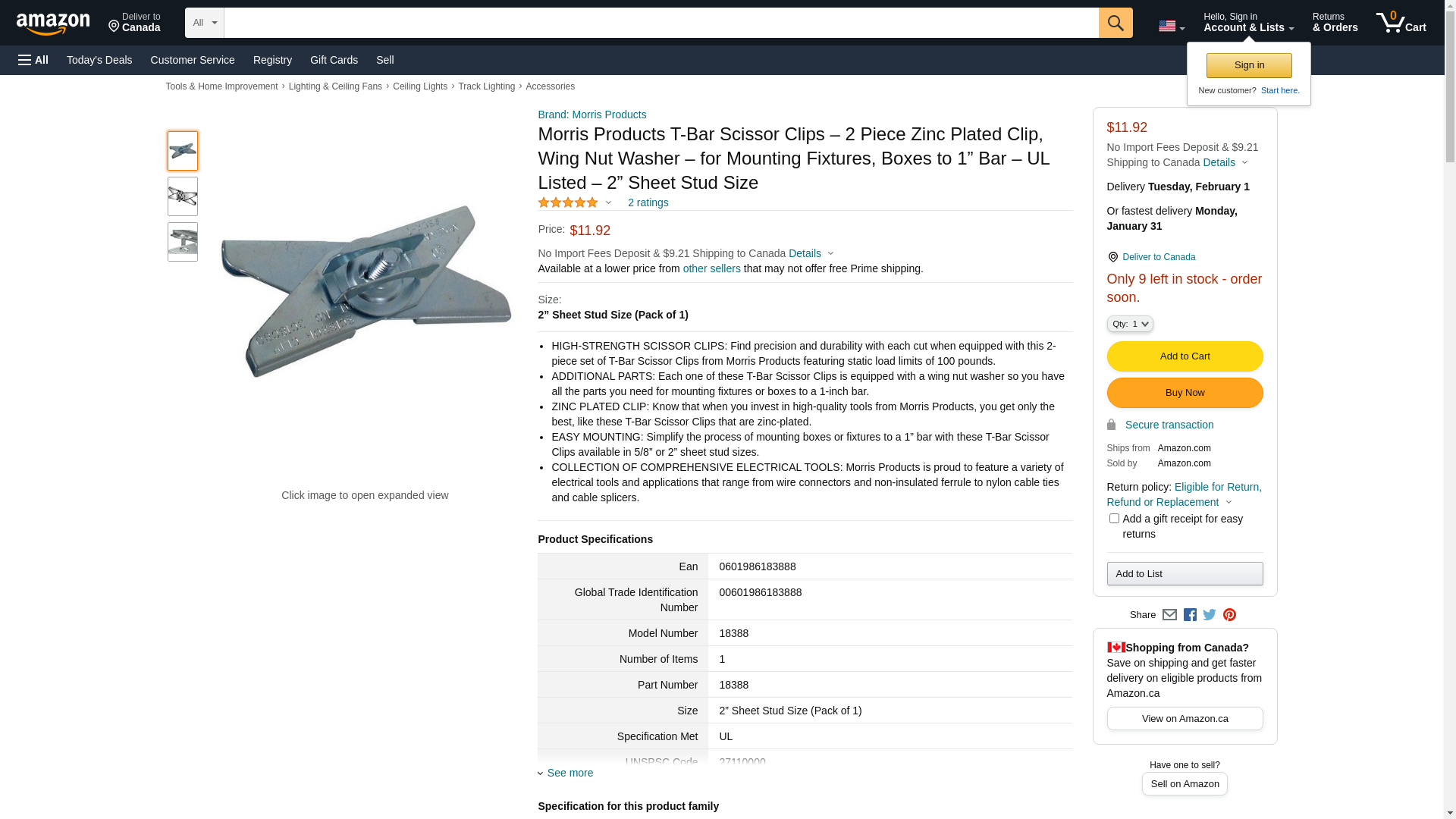The width and height of the screenshot is (1456, 819).
Task: Open Today's Deals in navigation bar
Action: pyautogui.click(x=99, y=60)
